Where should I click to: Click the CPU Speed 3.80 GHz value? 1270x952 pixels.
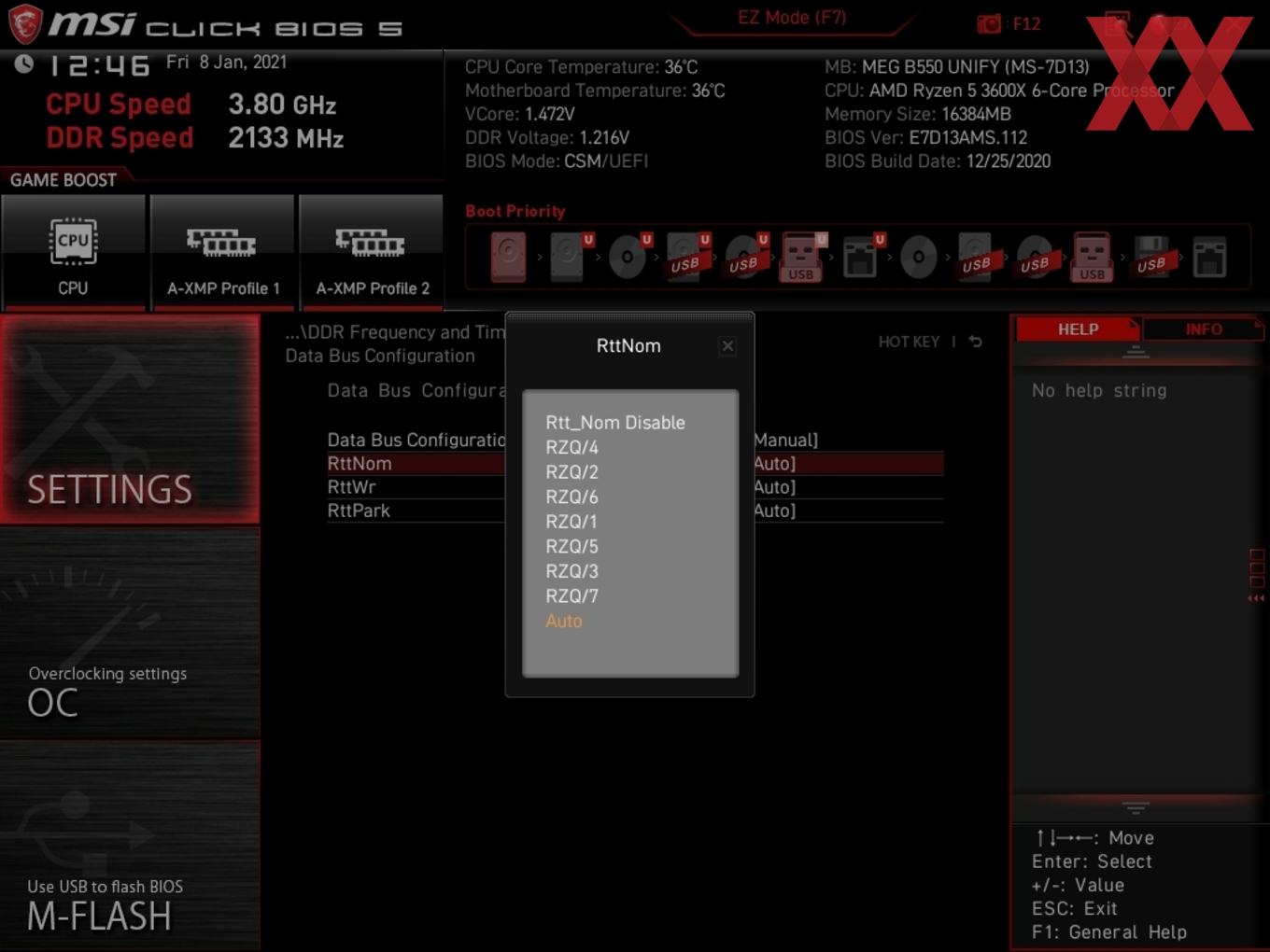click(282, 105)
